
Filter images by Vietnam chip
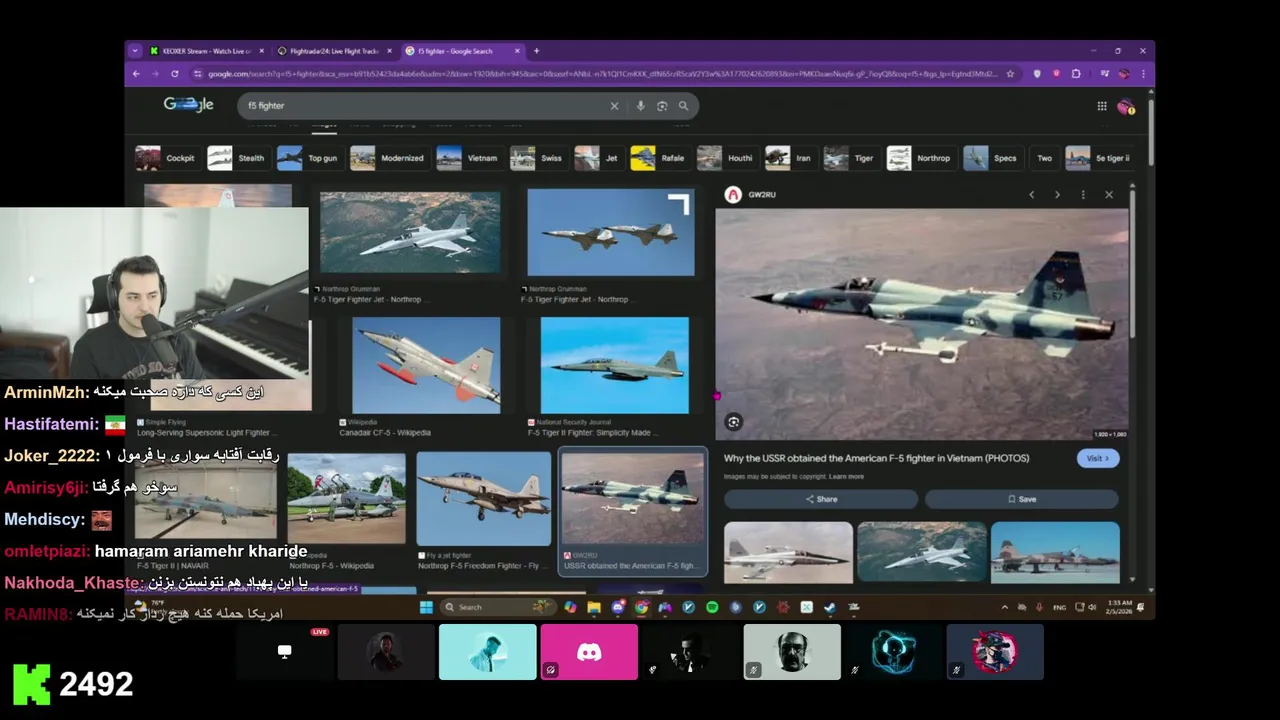(x=468, y=158)
